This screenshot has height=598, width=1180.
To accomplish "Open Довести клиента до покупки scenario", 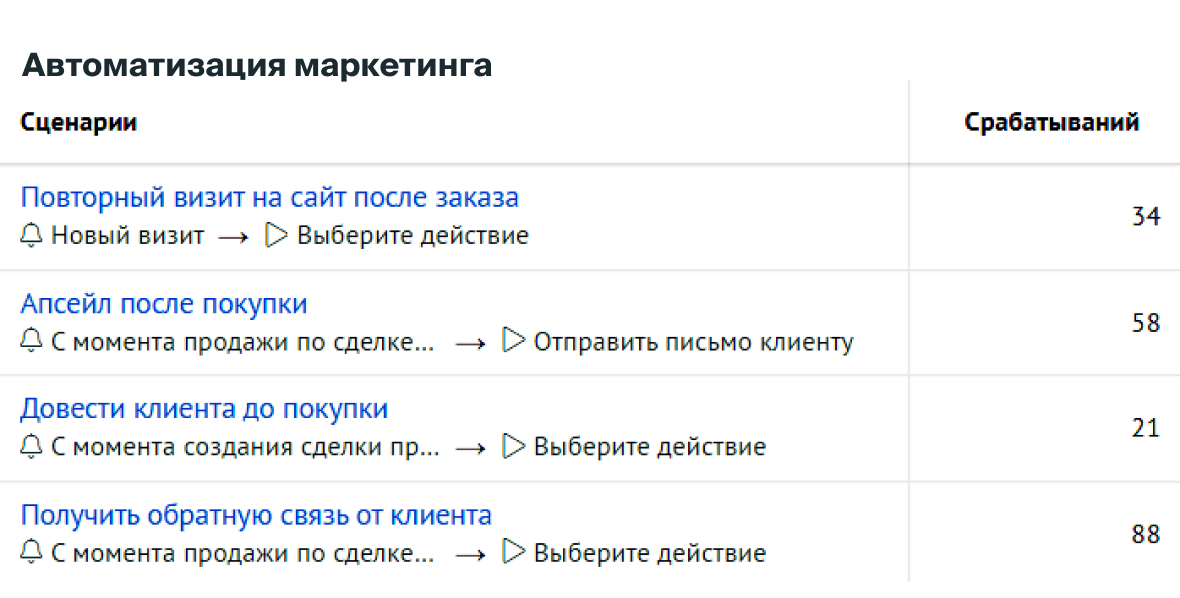I will pos(204,409).
